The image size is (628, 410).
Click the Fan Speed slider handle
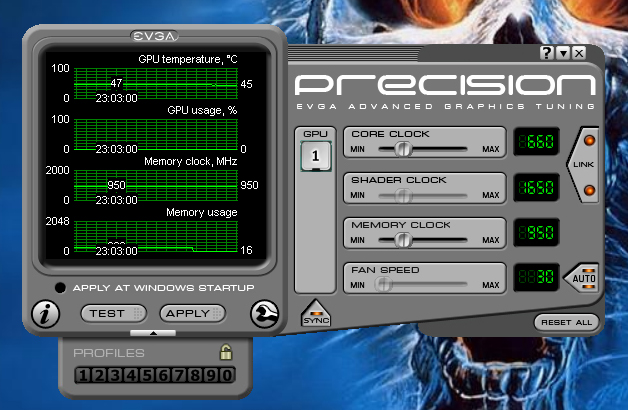384,285
